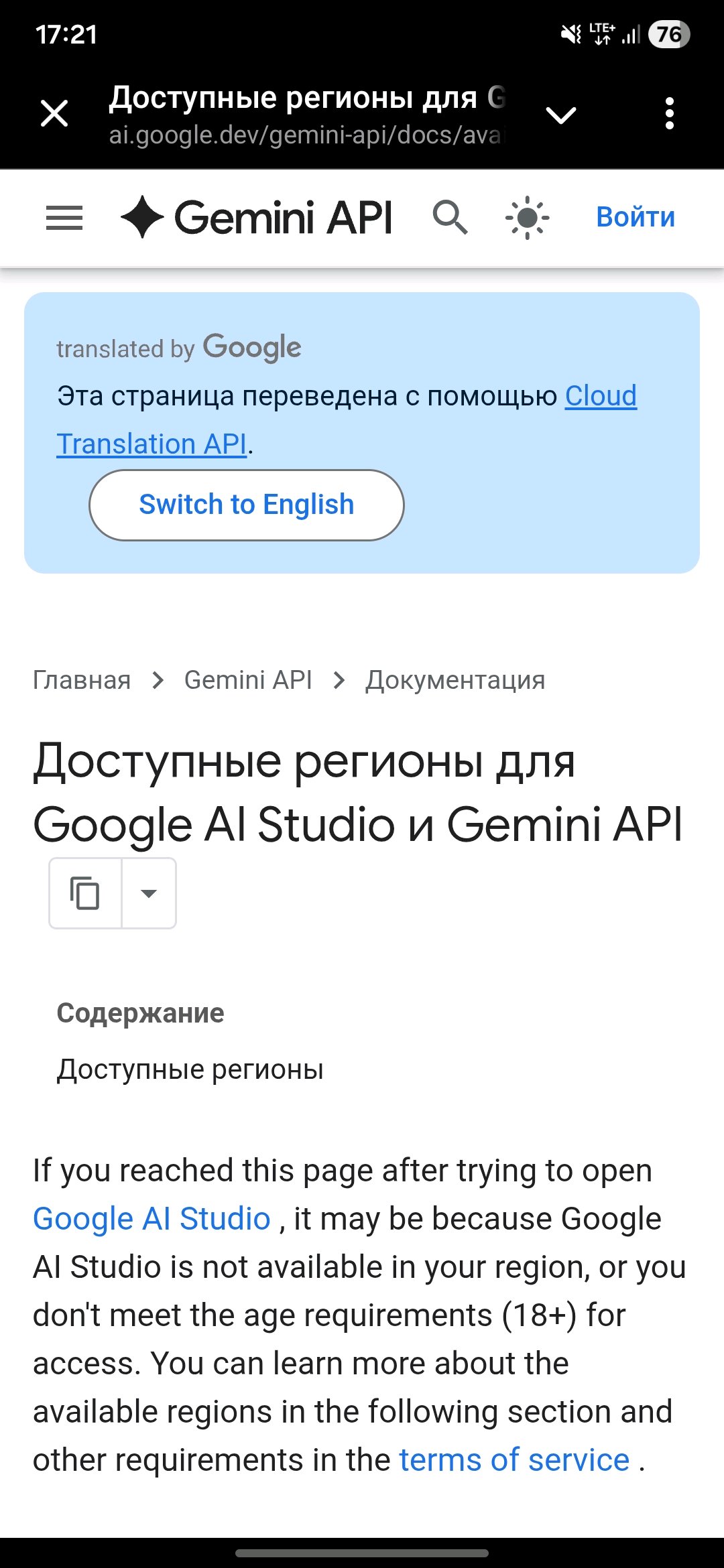Image resolution: width=724 pixels, height=1568 pixels.
Task: Open the hamburger navigation menu
Action: pos(64,218)
